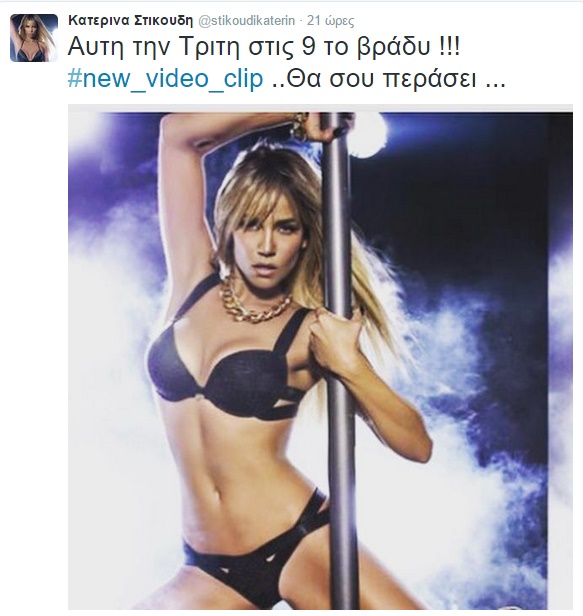
Task: Expand the attached pole dance photo
Action: (x=320, y=357)
